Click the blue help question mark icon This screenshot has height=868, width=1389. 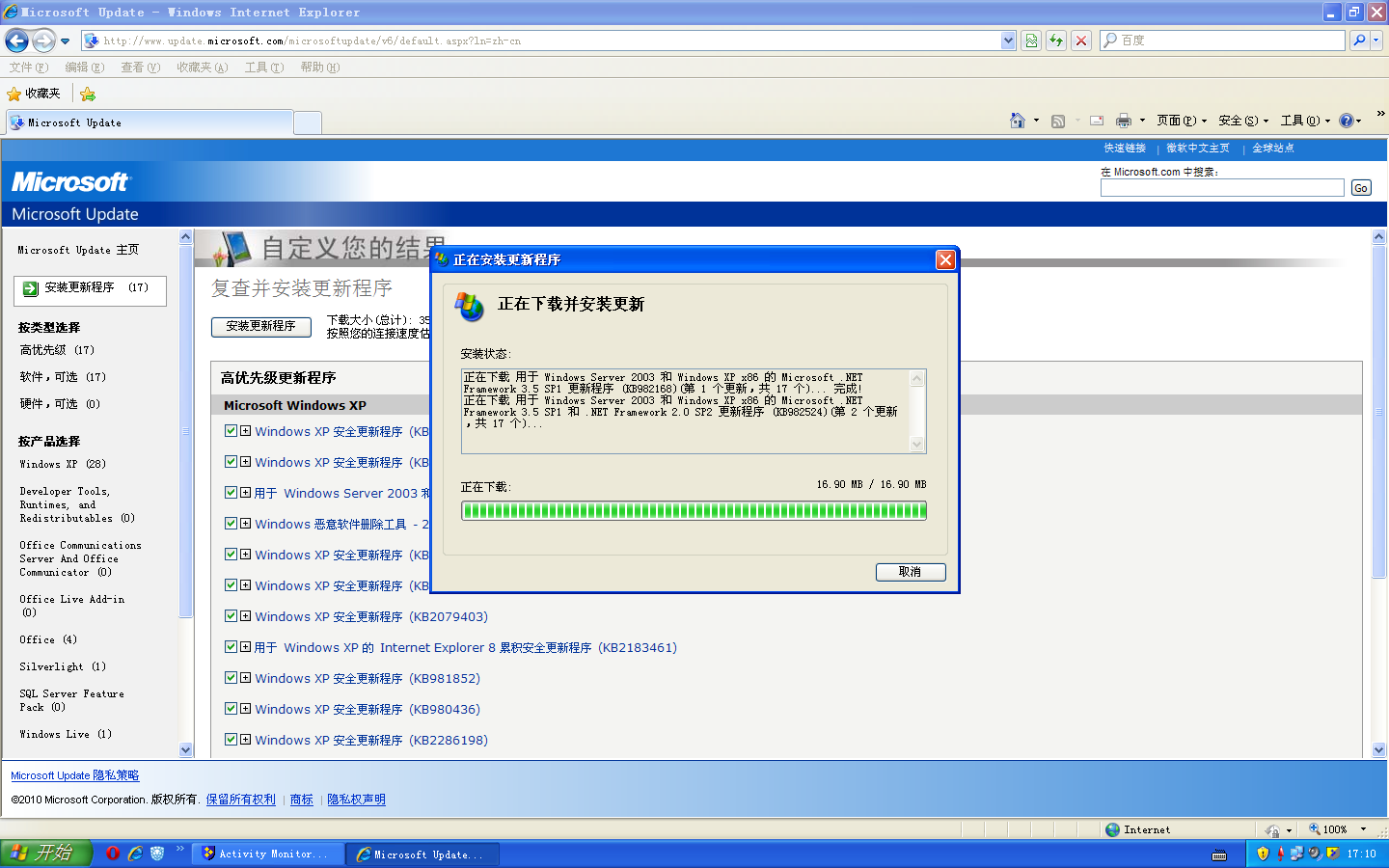(x=1347, y=121)
